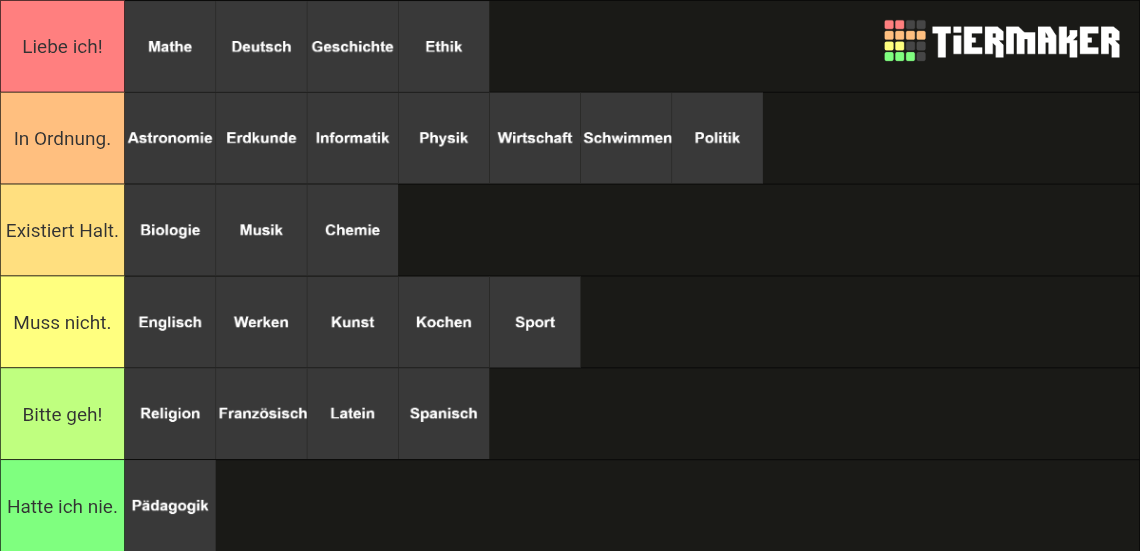This screenshot has height=551, width=1140.
Task: Click the TierMaker colored grid logo icon
Action: tap(904, 41)
